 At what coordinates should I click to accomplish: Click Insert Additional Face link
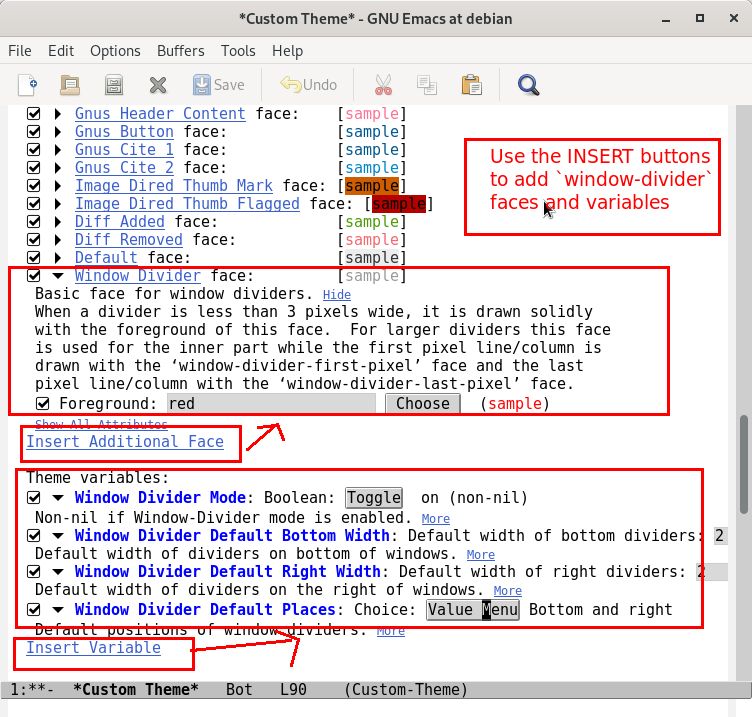(x=125, y=441)
